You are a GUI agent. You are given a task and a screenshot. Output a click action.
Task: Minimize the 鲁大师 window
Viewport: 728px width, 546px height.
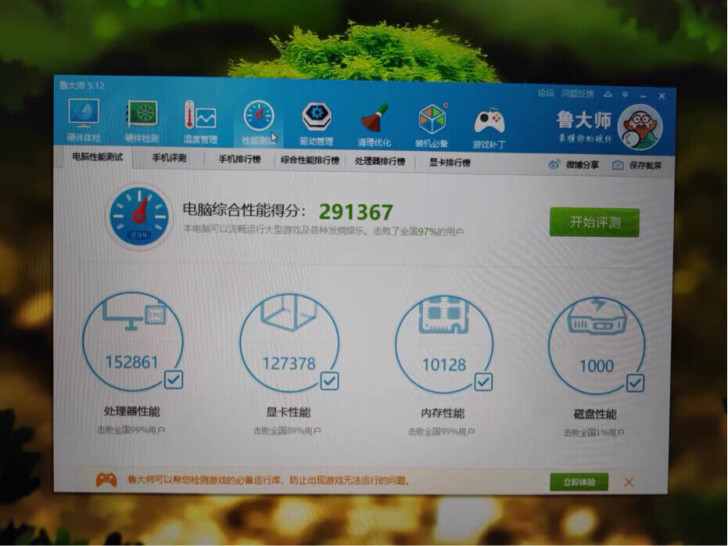(x=644, y=96)
